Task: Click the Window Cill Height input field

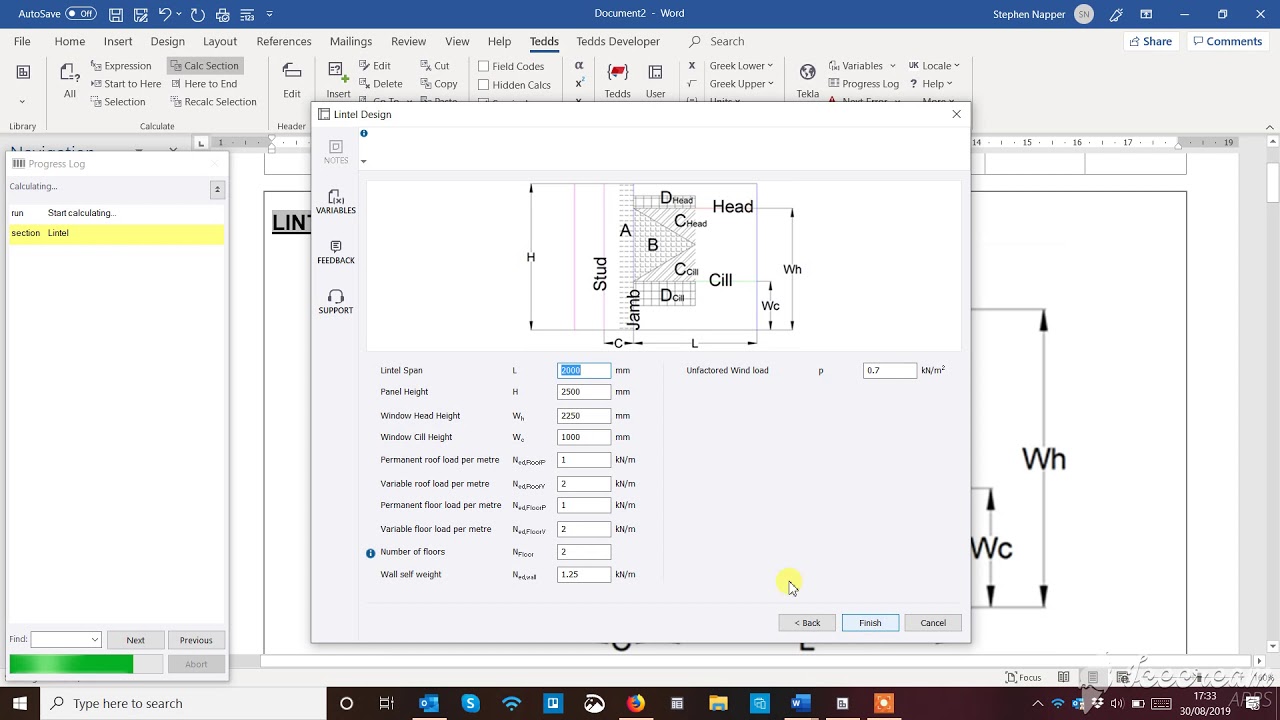Action: tap(584, 437)
